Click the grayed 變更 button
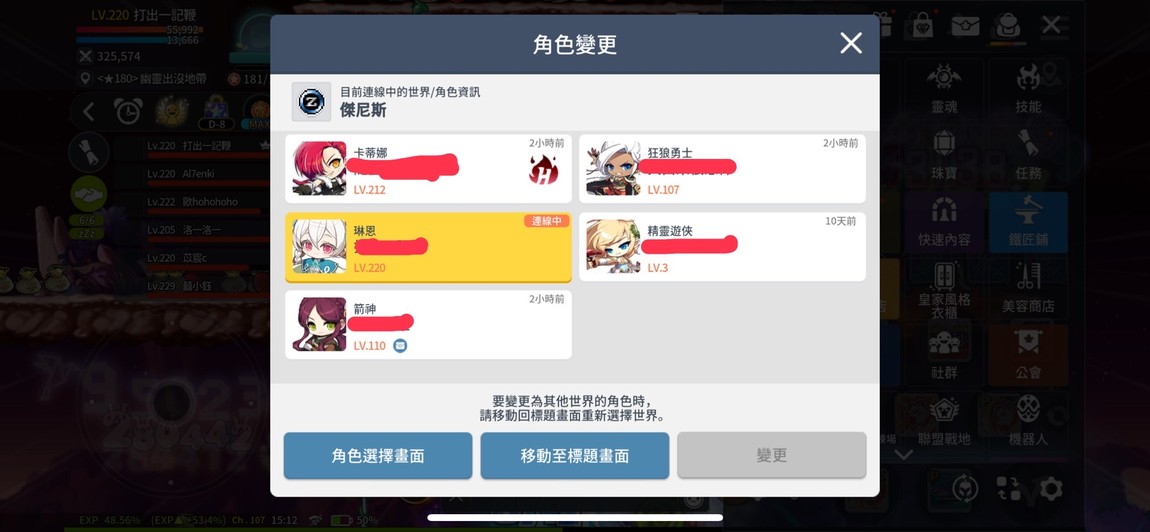The width and height of the screenshot is (1150, 532). [x=772, y=456]
